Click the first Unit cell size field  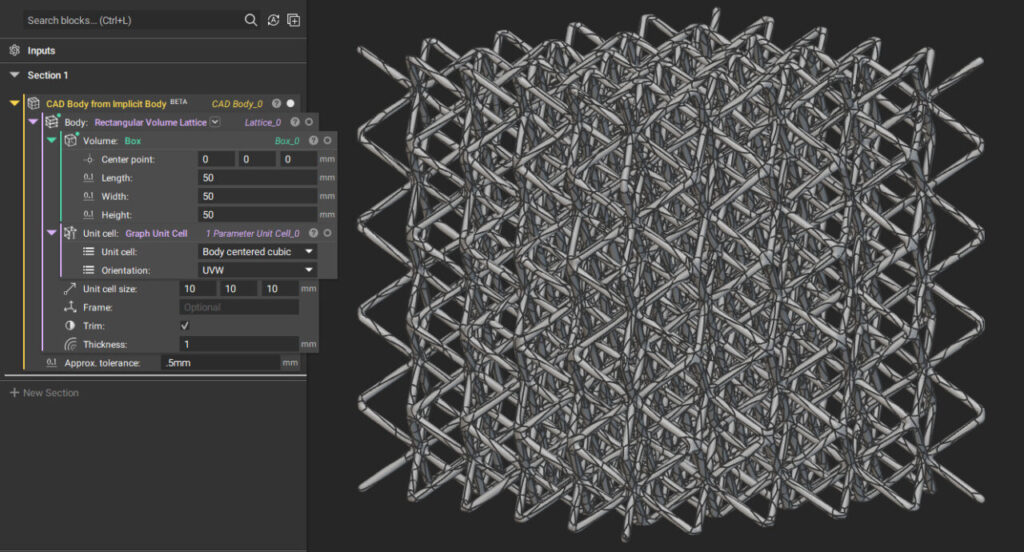point(198,289)
